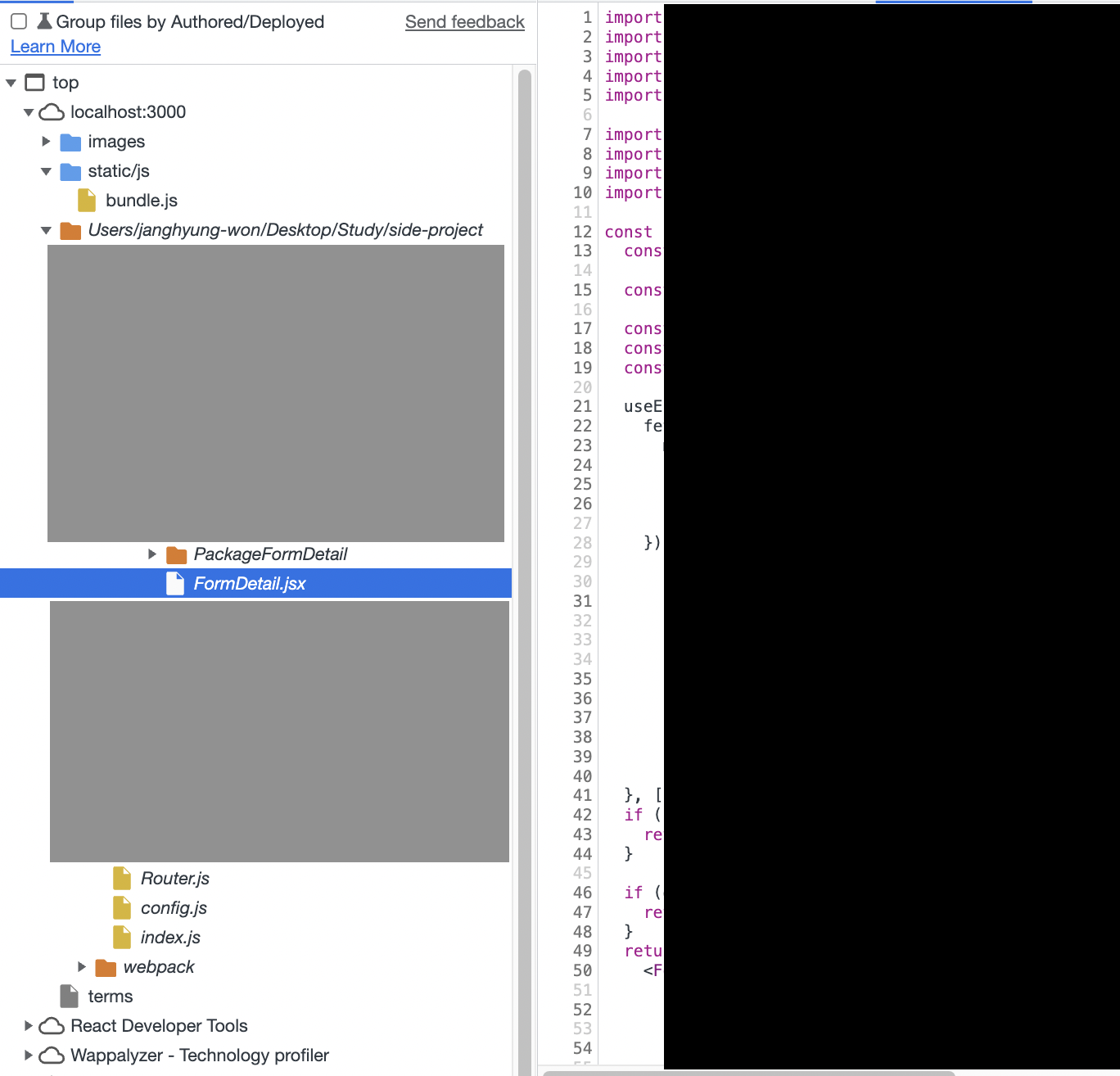Click the navigator pane vertical scrollbar

tap(525, 573)
